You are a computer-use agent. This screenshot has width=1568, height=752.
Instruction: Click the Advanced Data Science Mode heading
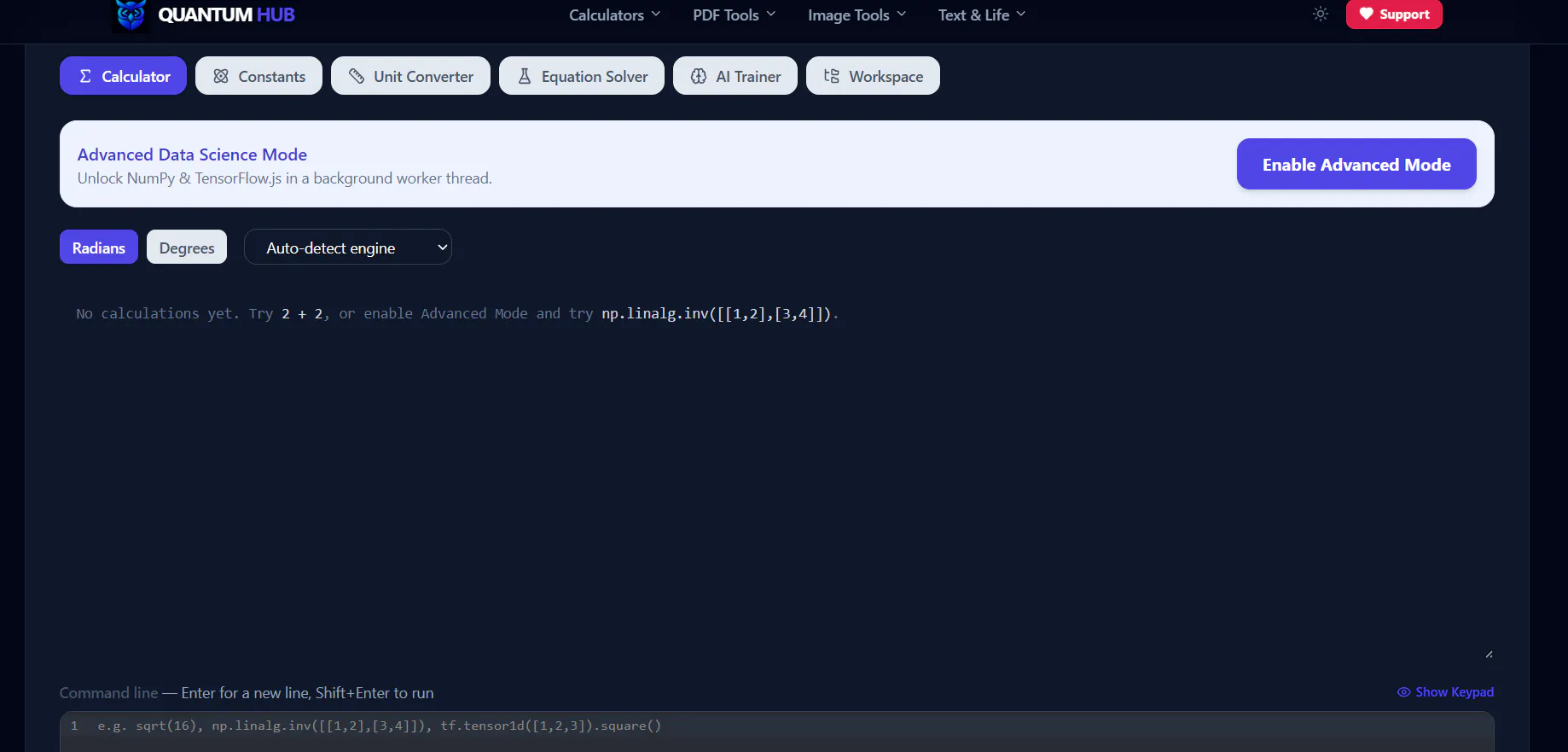click(192, 154)
